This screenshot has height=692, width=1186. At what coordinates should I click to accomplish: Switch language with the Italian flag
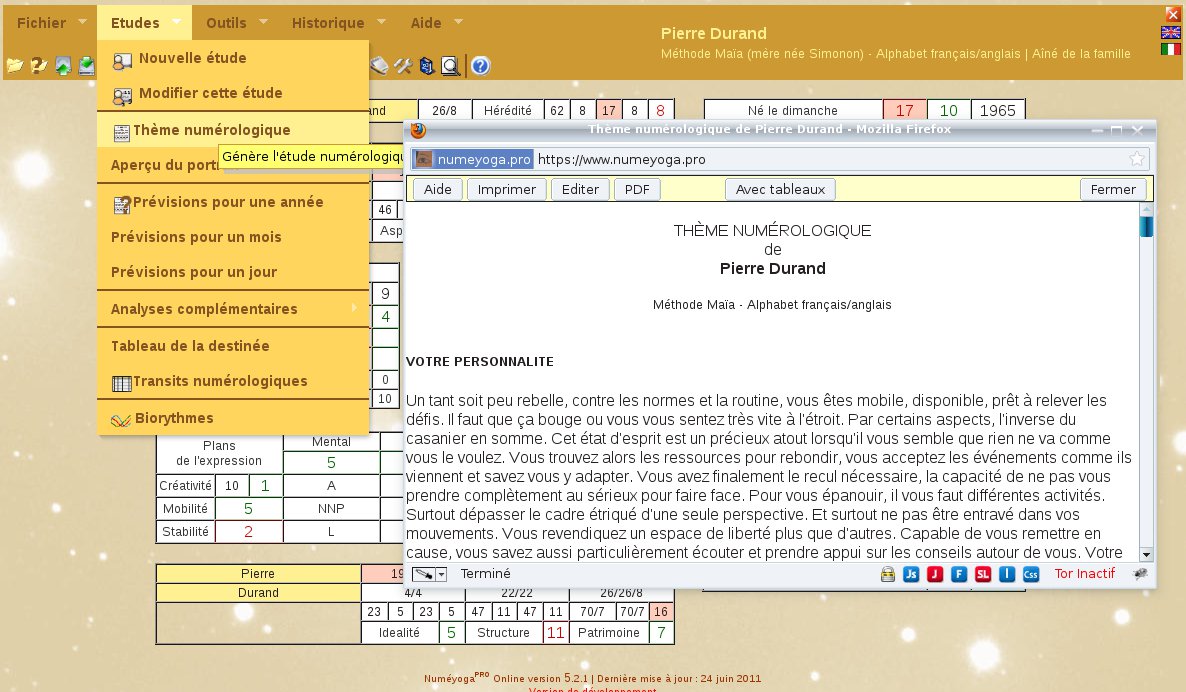click(1170, 49)
